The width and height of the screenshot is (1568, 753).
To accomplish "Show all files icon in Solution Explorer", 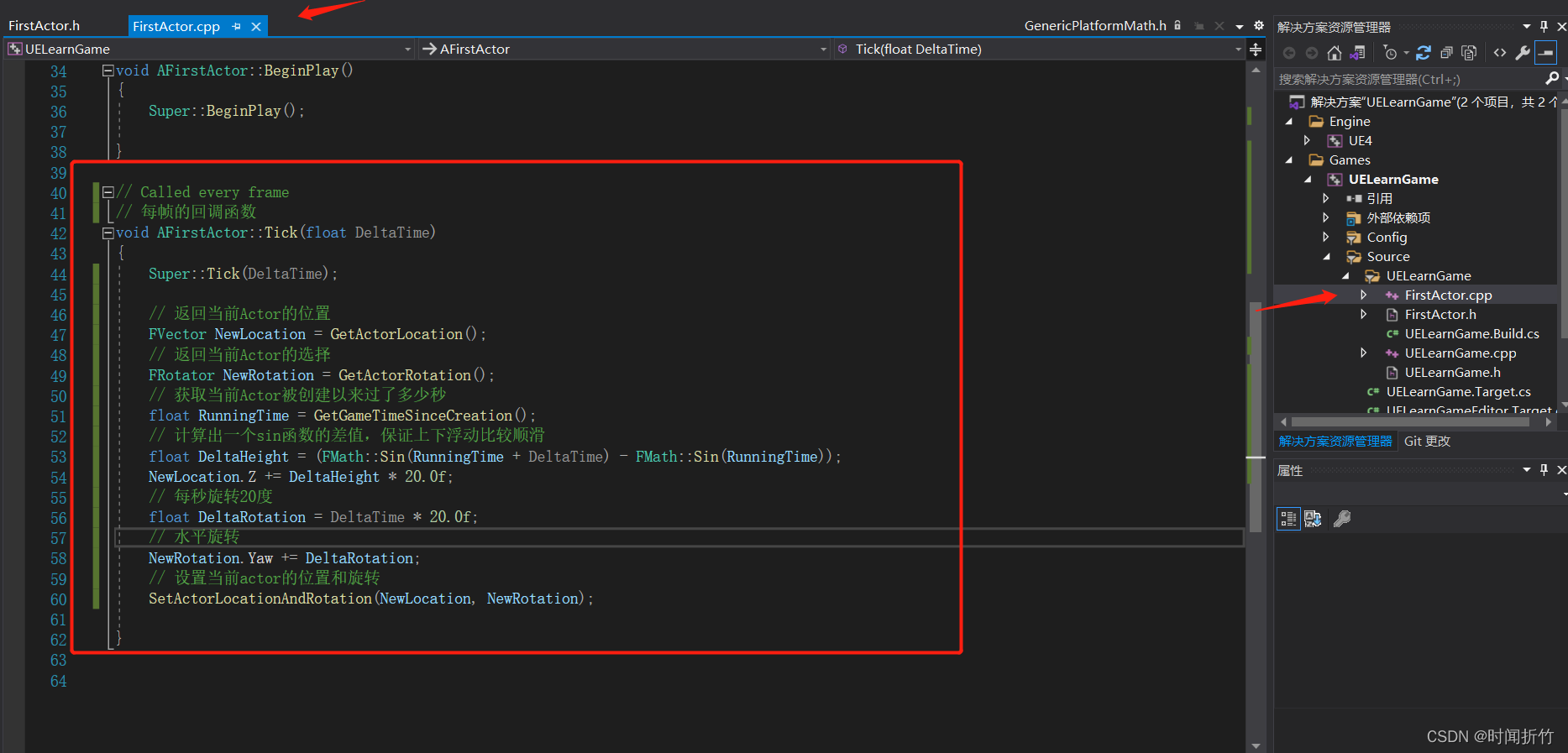I will coord(1469,53).
